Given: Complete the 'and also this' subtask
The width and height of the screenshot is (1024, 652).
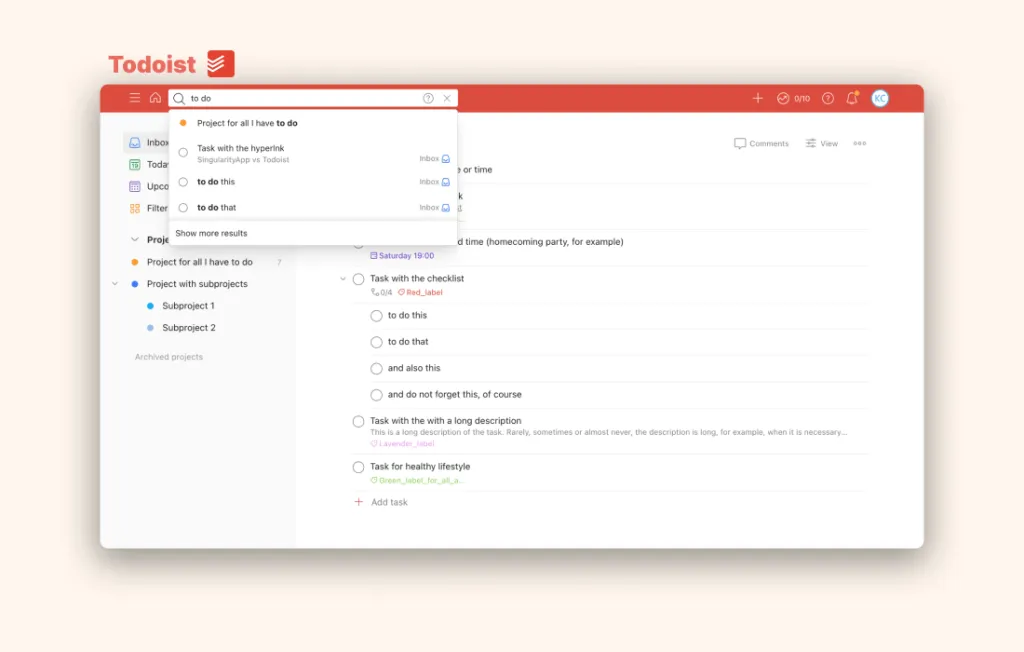Looking at the screenshot, I should pos(377,367).
